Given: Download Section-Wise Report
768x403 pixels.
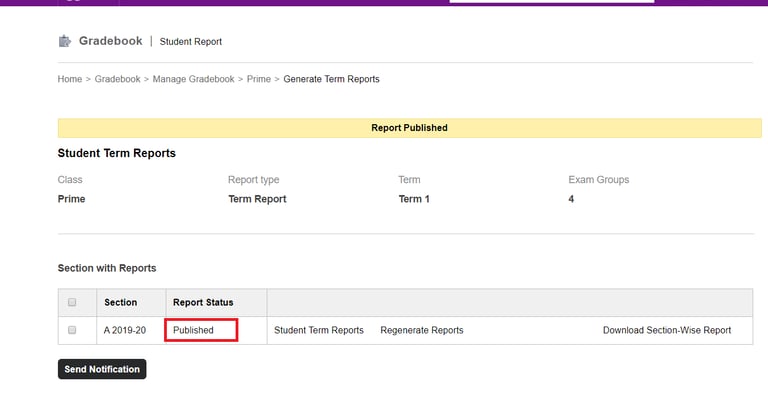Looking at the screenshot, I should coord(667,330).
